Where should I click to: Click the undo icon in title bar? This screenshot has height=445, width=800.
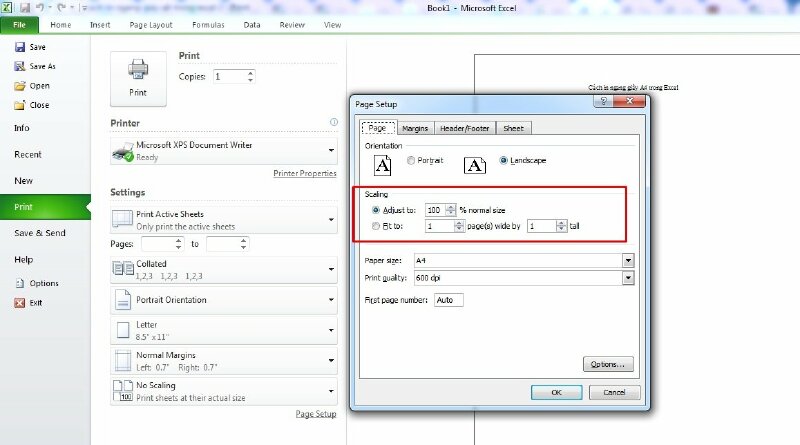(x=40, y=8)
